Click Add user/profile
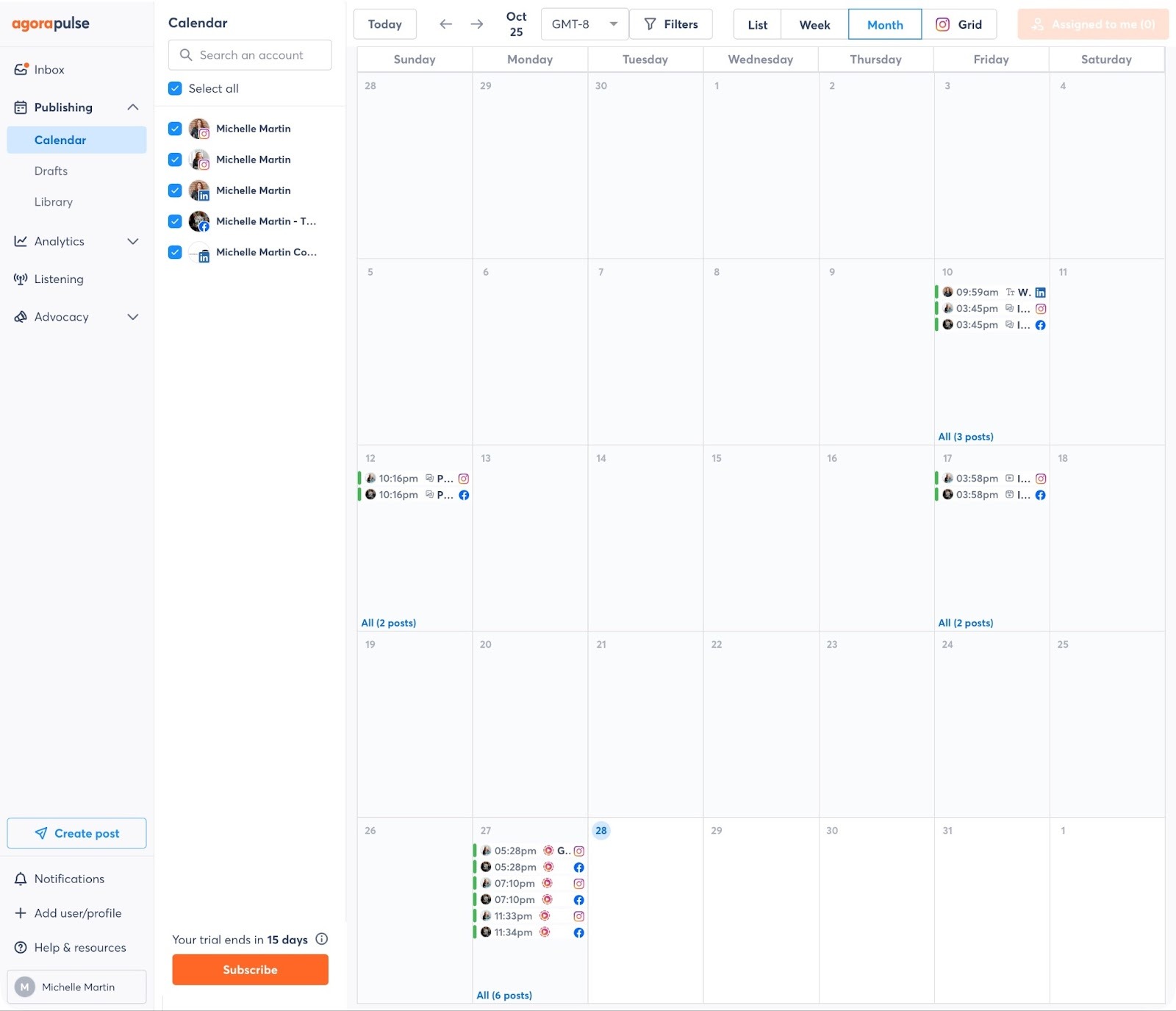The width and height of the screenshot is (1176, 1011). coord(76,912)
